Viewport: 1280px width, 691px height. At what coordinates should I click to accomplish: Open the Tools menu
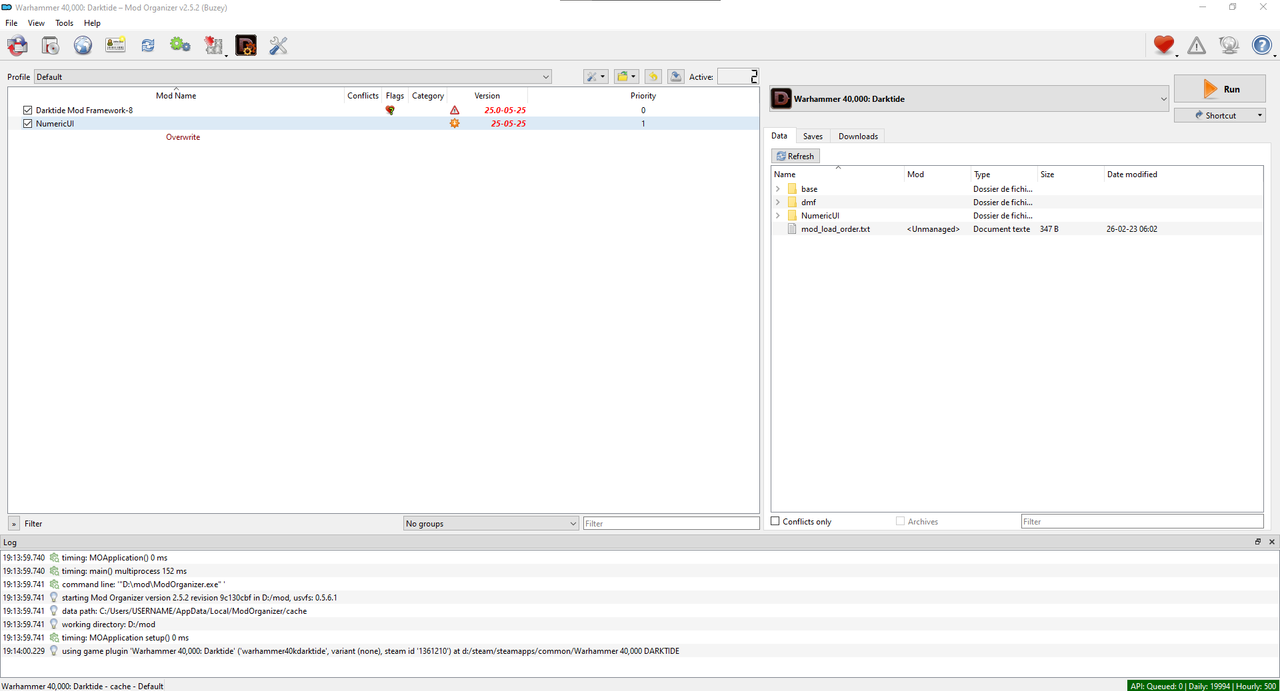click(x=64, y=23)
